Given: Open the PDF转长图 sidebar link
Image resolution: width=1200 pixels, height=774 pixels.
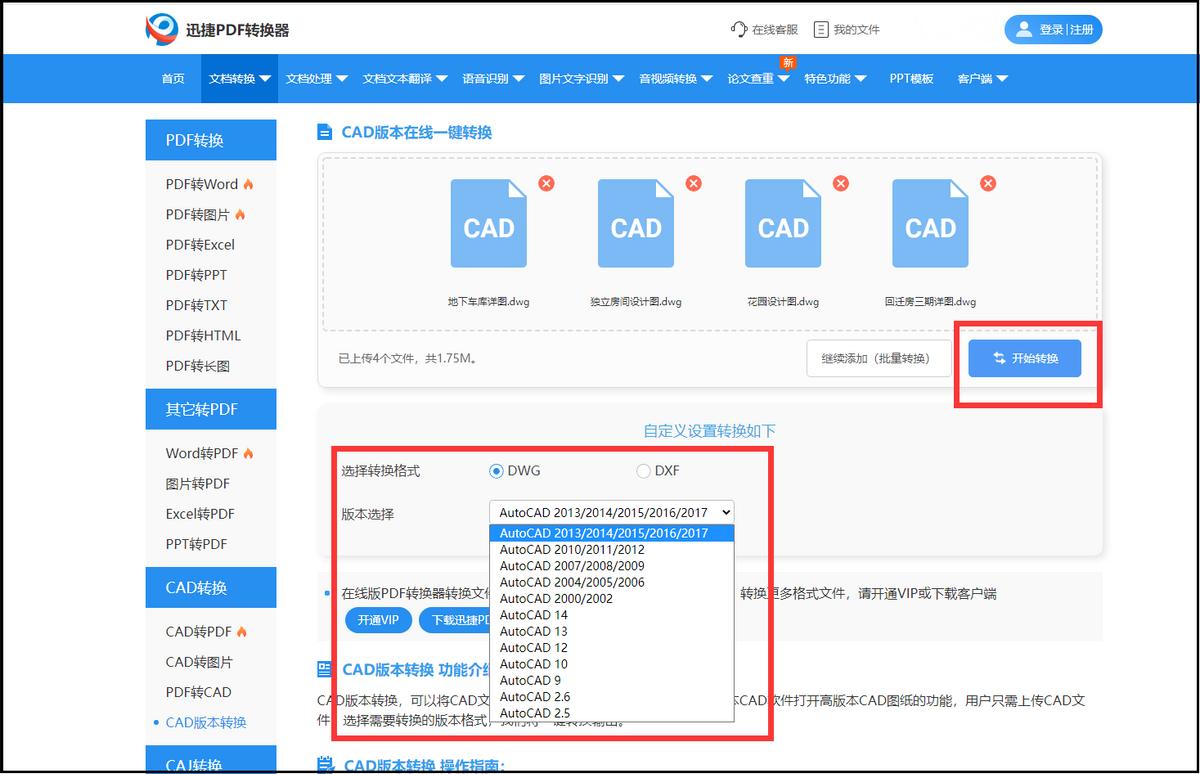Looking at the screenshot, I should click(199, 366).
